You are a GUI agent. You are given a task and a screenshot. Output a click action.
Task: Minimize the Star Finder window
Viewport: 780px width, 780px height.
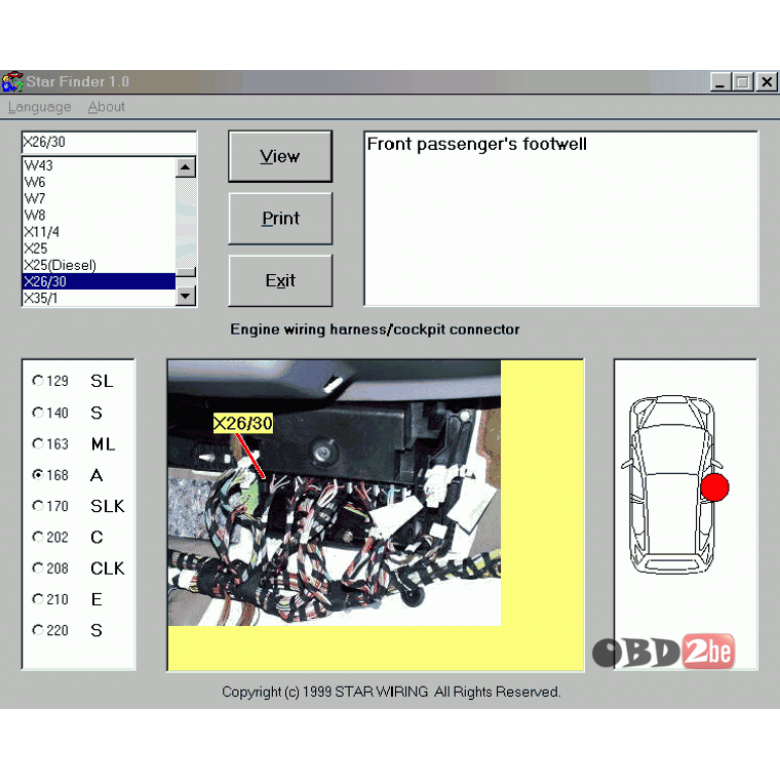[x=720, y=82]
